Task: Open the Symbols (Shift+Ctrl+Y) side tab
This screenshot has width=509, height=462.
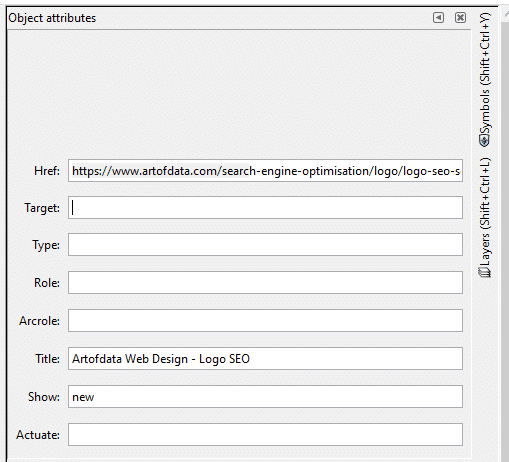Action: [485, 80]
